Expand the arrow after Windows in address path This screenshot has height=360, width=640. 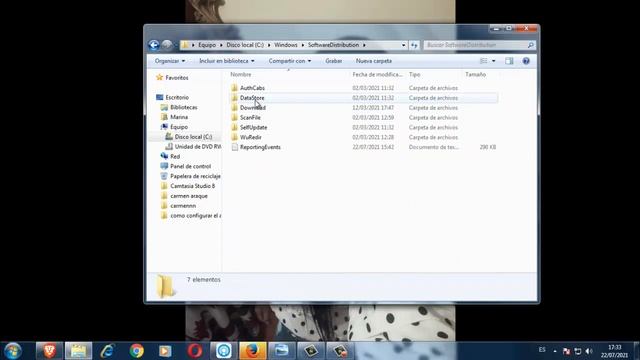coord(303,45)
